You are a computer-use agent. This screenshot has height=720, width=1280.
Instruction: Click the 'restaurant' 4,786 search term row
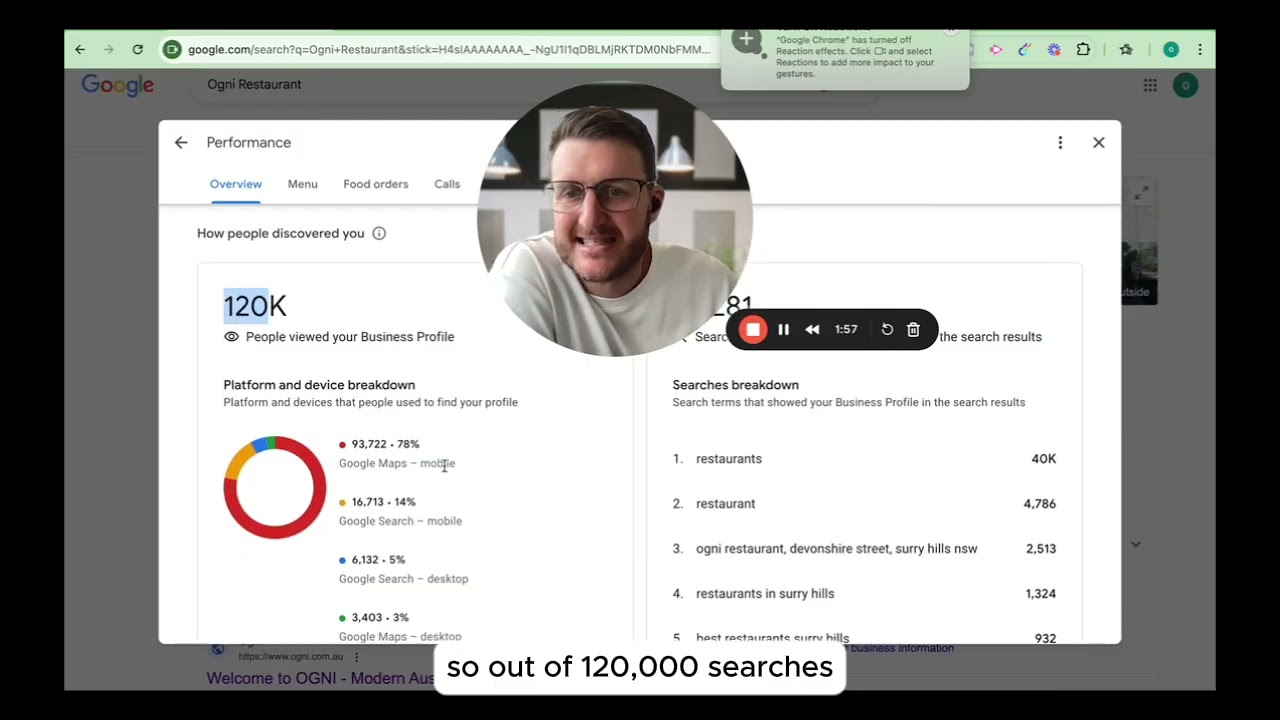(864, 504)
